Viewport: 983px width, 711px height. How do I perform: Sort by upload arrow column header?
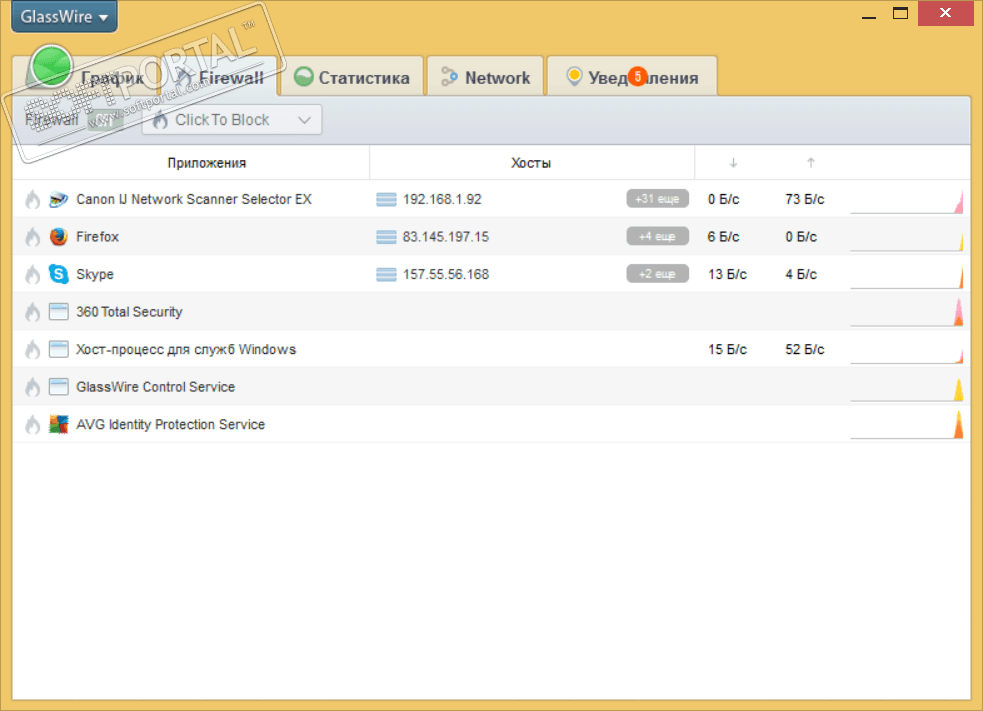[x=811, y=163]
